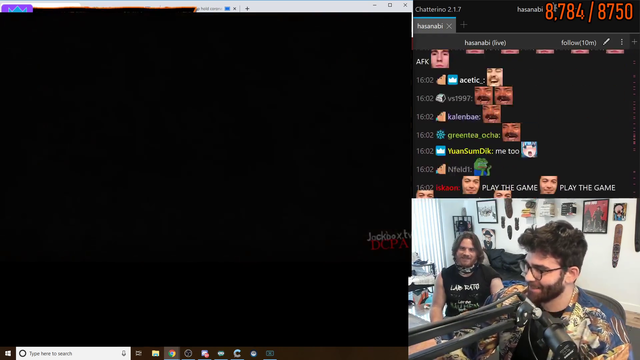Image resolution: width=640 pixels, height=360 pixels.
Task: Add a new split with plus icon
Action: (x=634, y=42)
